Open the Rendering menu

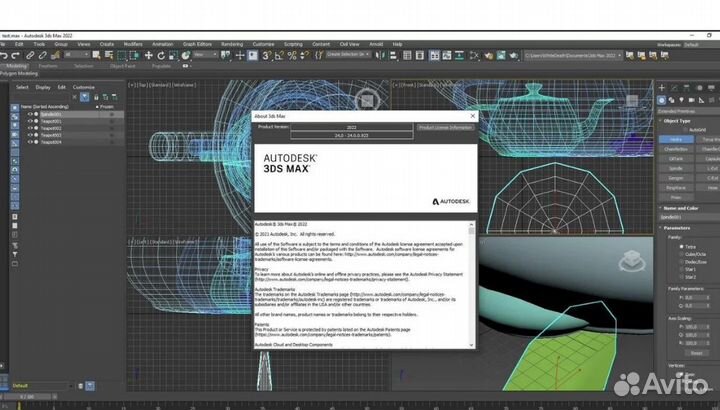(x=232, y=44)
